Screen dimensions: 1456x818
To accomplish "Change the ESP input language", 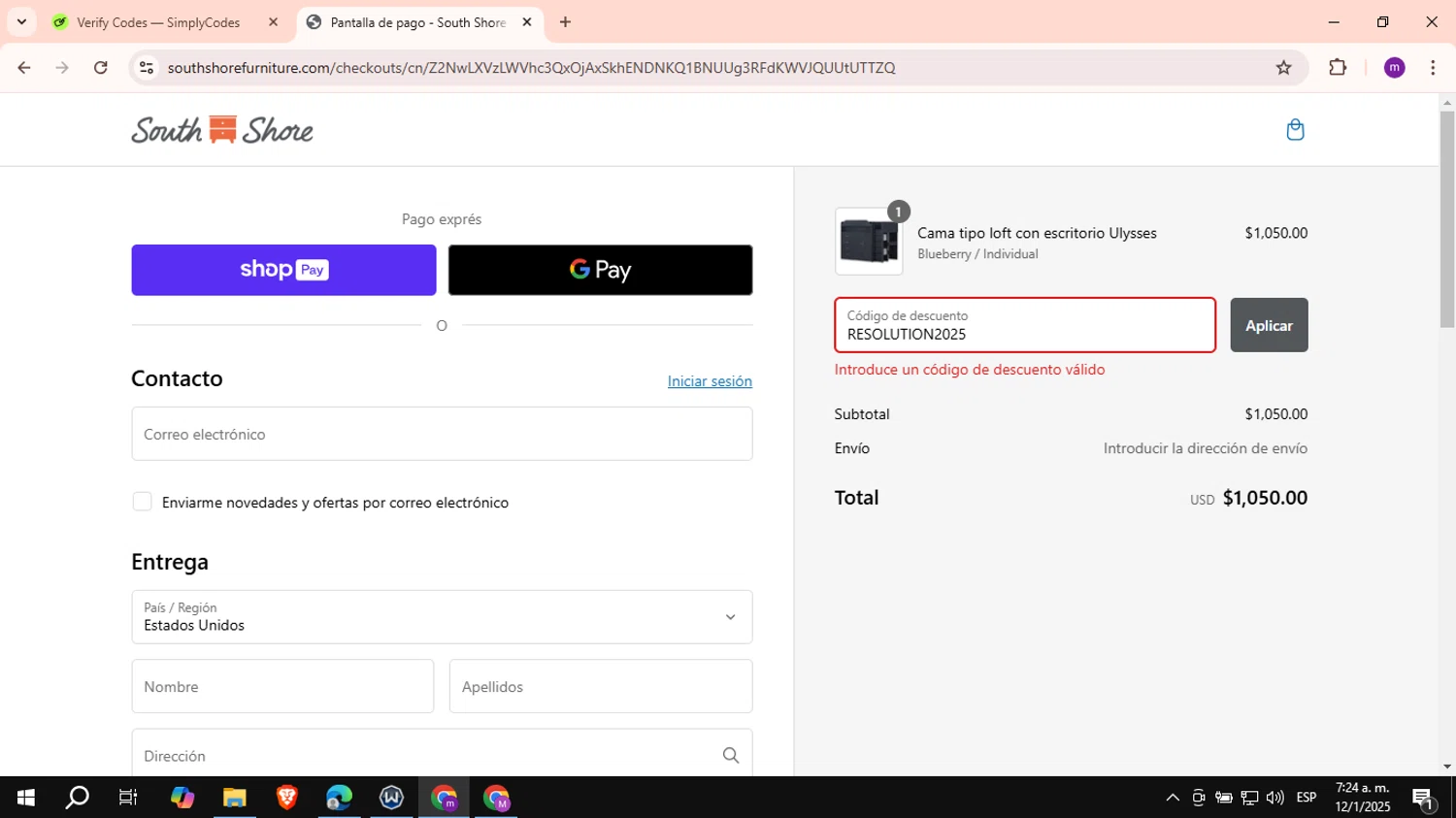I will (1307, 798).
